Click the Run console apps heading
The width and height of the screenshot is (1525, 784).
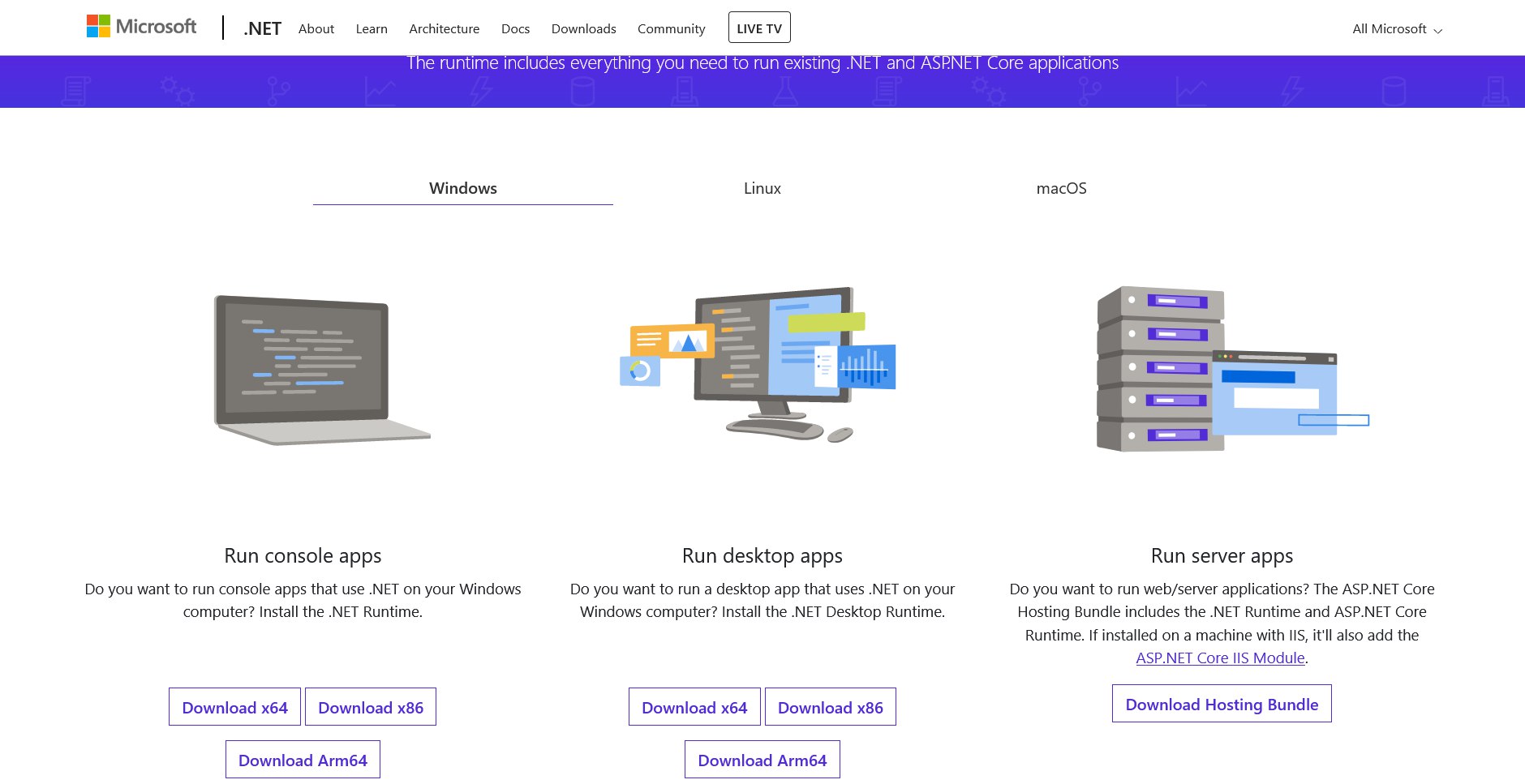point(303,556)
